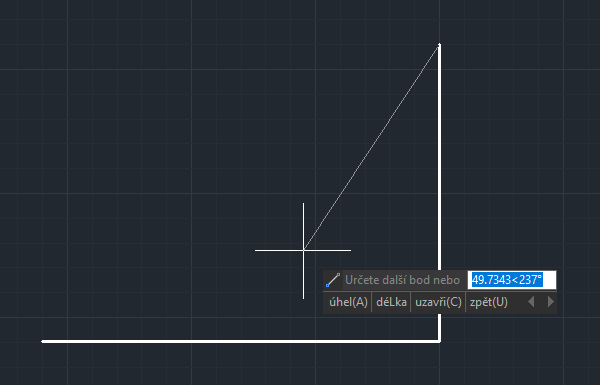This screenshot has height=385, width=600.
Task: Click the vertical white line above the prompt
Action: click(440, 157)
